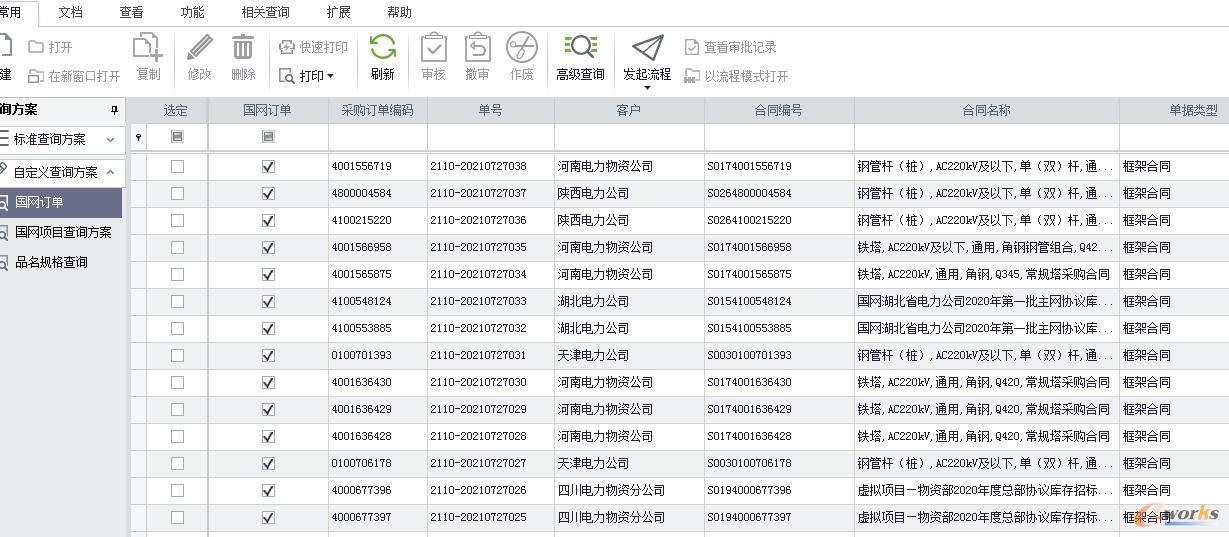Screen dimensions: 1229x537
Task: Click 天津电力公司 in row 2110-20210727027
Action: pos(593,463)
